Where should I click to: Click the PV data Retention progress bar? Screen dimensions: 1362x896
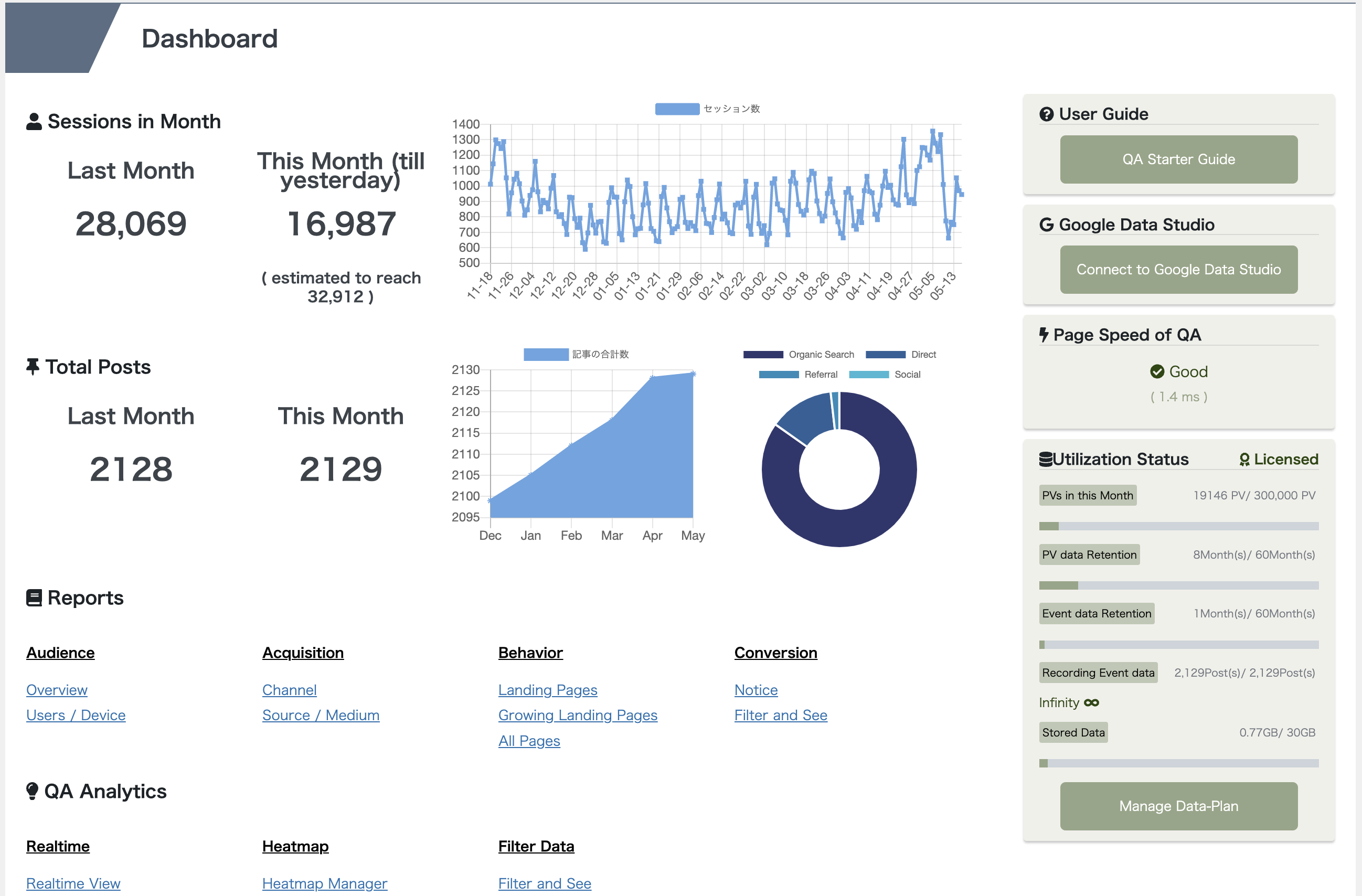click(1178, 585)
